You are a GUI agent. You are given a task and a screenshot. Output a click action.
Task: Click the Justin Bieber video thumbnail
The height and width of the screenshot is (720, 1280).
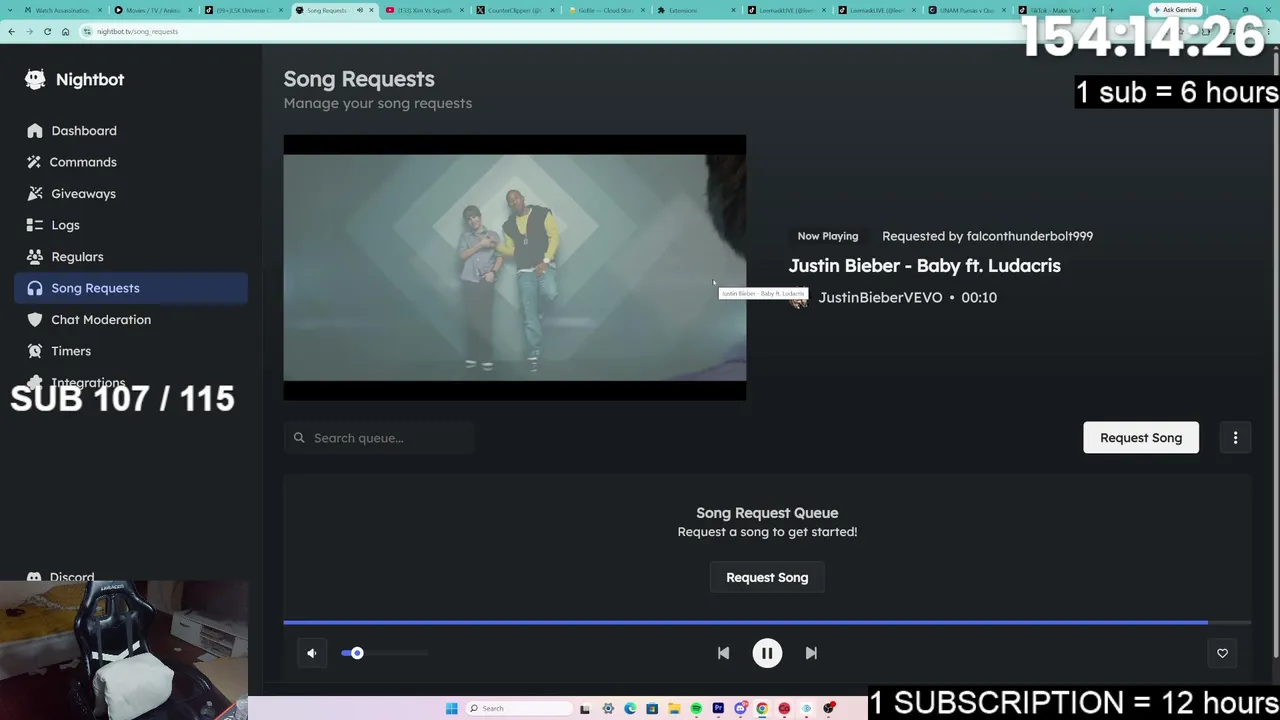click(515, 267)
